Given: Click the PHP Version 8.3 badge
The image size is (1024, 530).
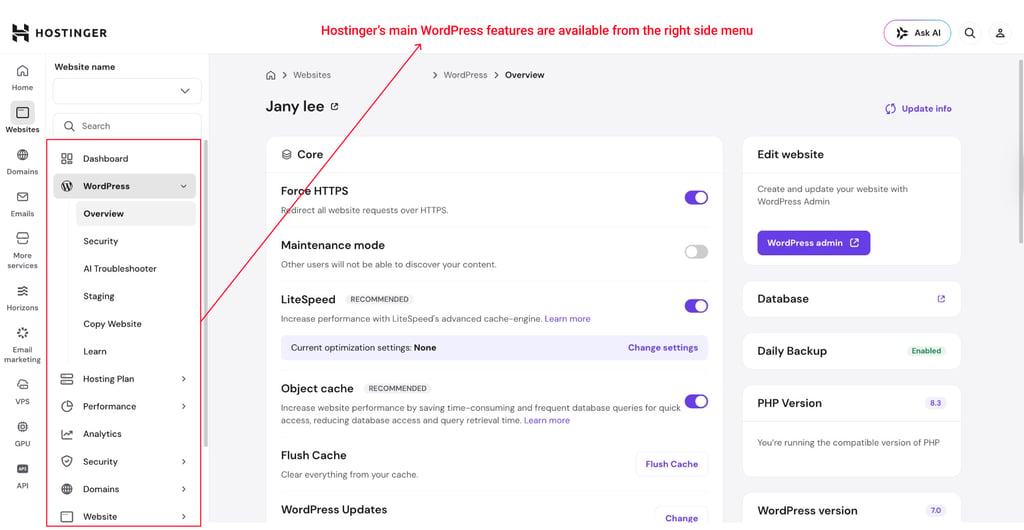Looking at the screenshot, I should 935,403.
